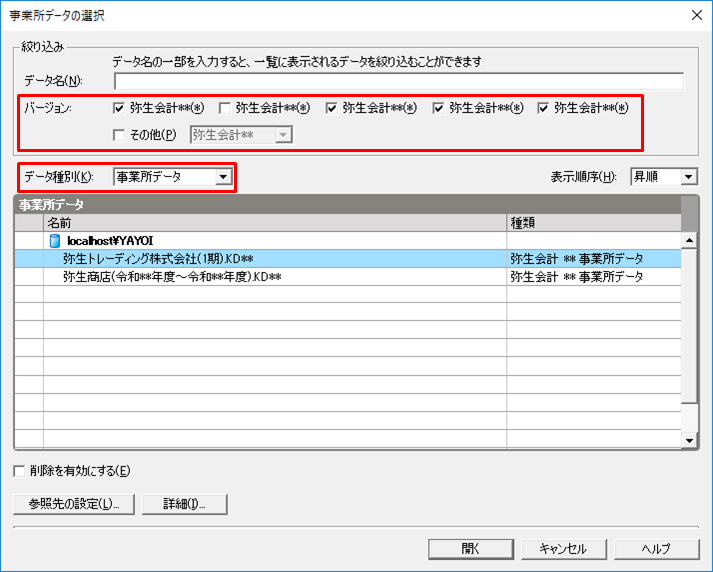The height and width of the screenshot is (572, 713).
Task: Toggle the first 弥生会計 version checkbox
Action: coord(119,108)
